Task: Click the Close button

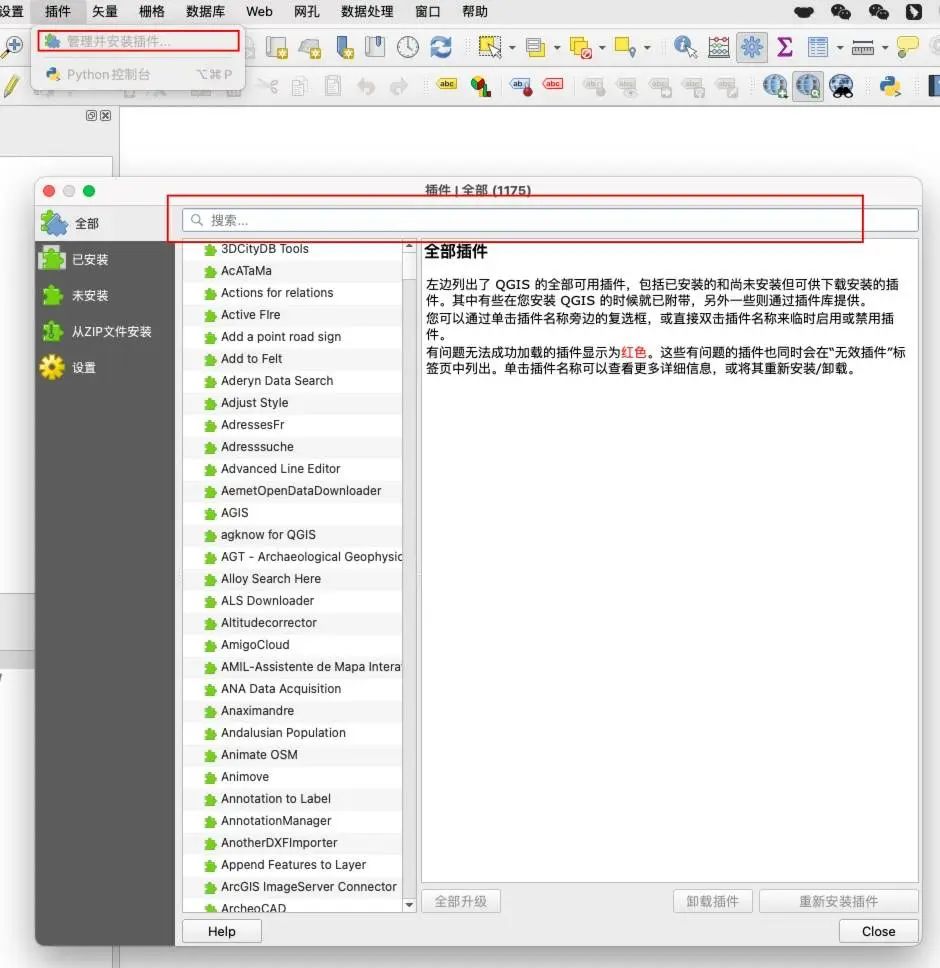Action: point(878,931)
